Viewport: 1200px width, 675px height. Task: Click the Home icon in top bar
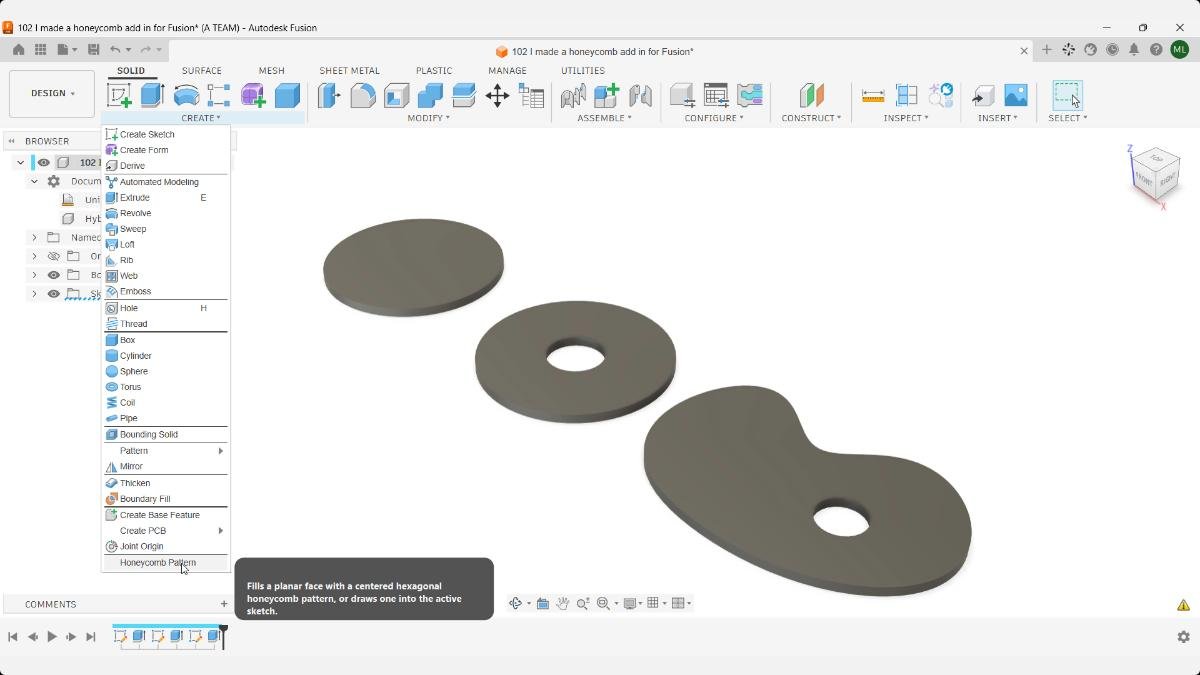coord(18,49)
